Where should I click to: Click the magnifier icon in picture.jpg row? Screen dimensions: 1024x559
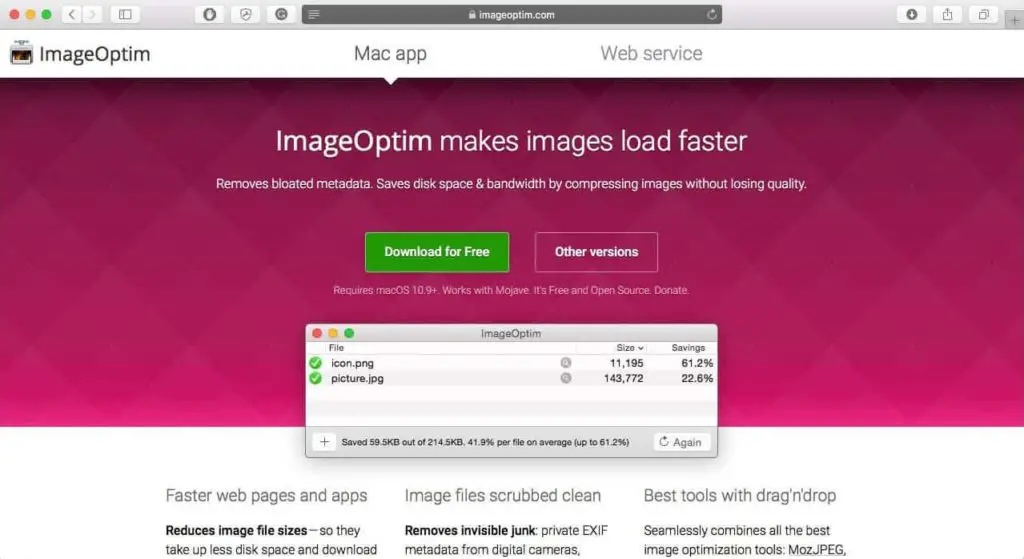tap(566, 378)
